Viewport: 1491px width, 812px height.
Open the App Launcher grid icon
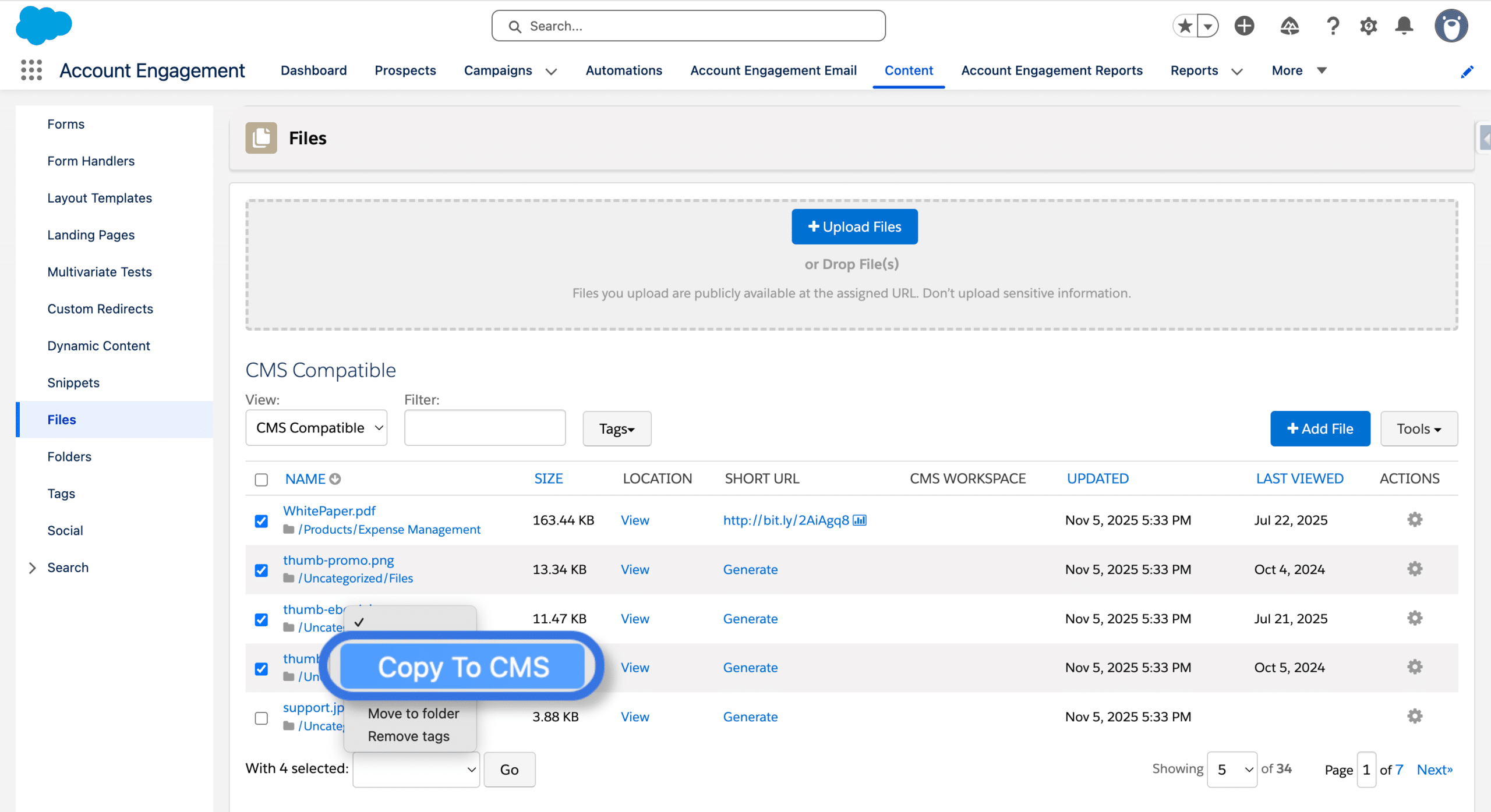(x=31, y=70)
